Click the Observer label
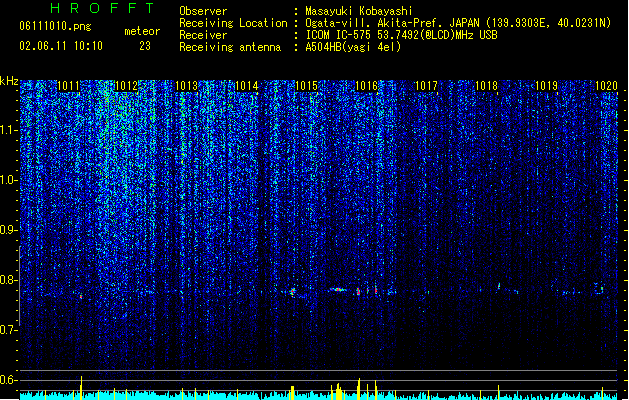This screenshot has width=629, height=400. point(203,11)
